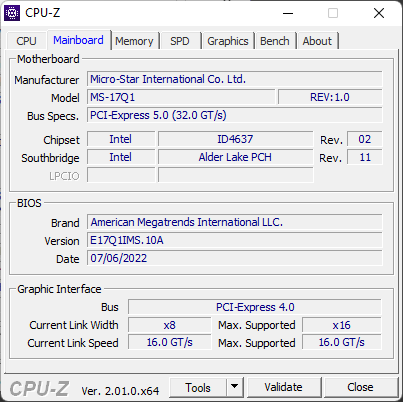The image size is (403, 402).
Task: Click the Close button at bottom
Action: [x=360, y=387]
